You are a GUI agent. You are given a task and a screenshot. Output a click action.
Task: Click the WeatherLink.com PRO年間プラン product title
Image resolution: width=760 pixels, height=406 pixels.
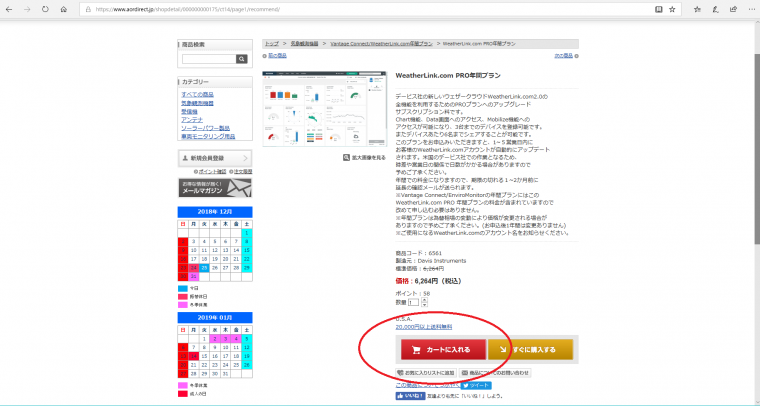tap(448, 76)
